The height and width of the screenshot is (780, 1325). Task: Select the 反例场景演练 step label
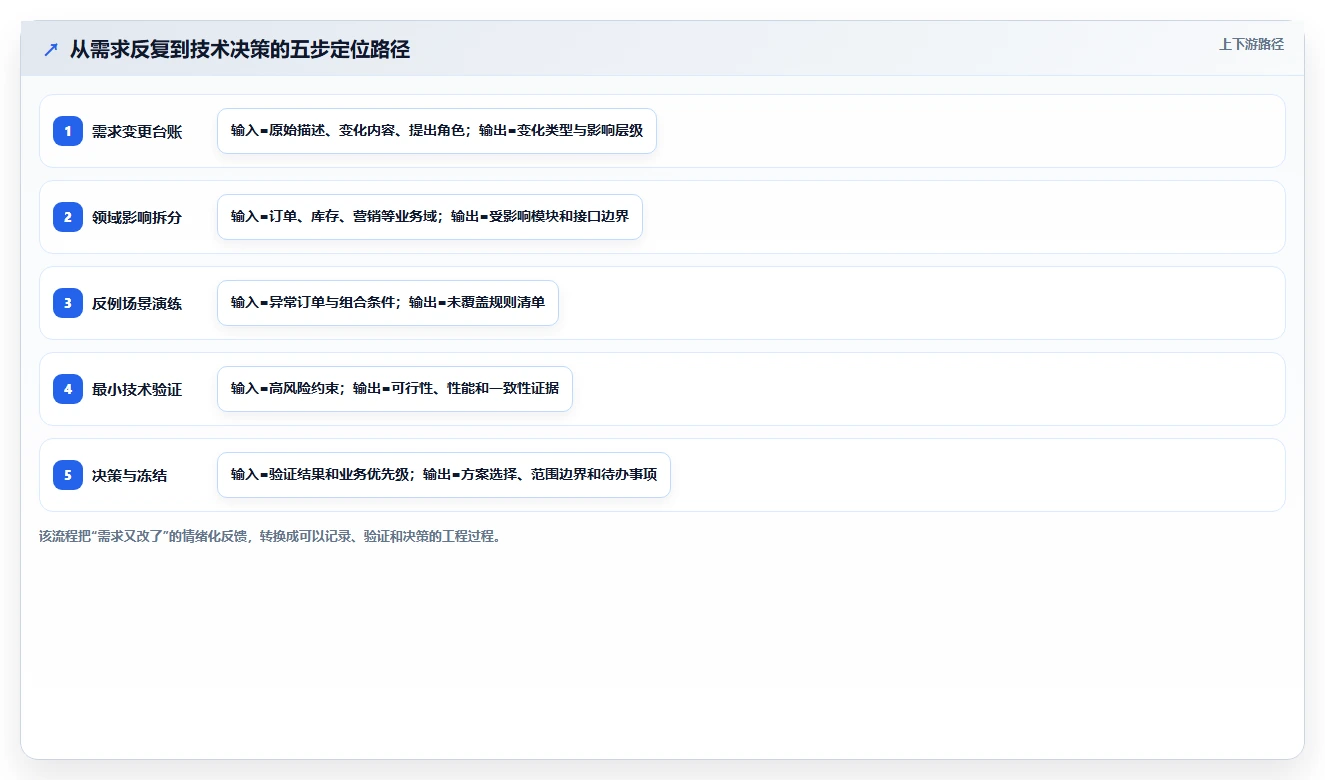point(137,303)
